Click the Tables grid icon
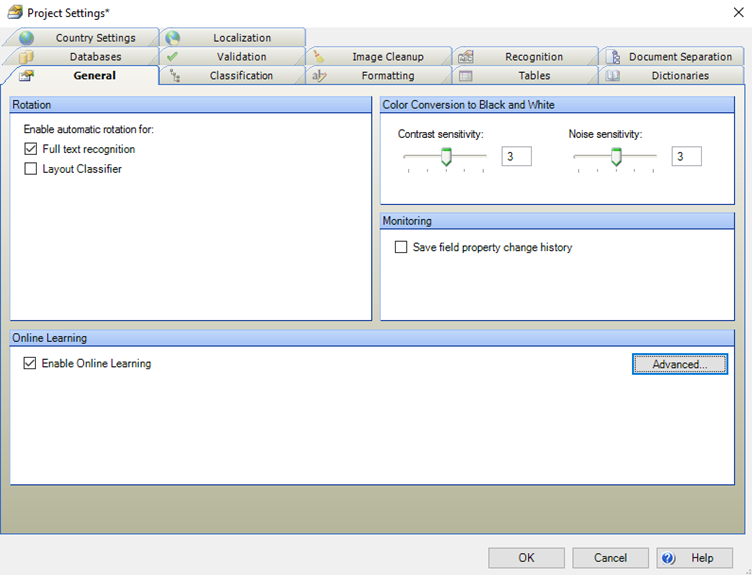Viewport: 752px width, 575px height. 465,76
